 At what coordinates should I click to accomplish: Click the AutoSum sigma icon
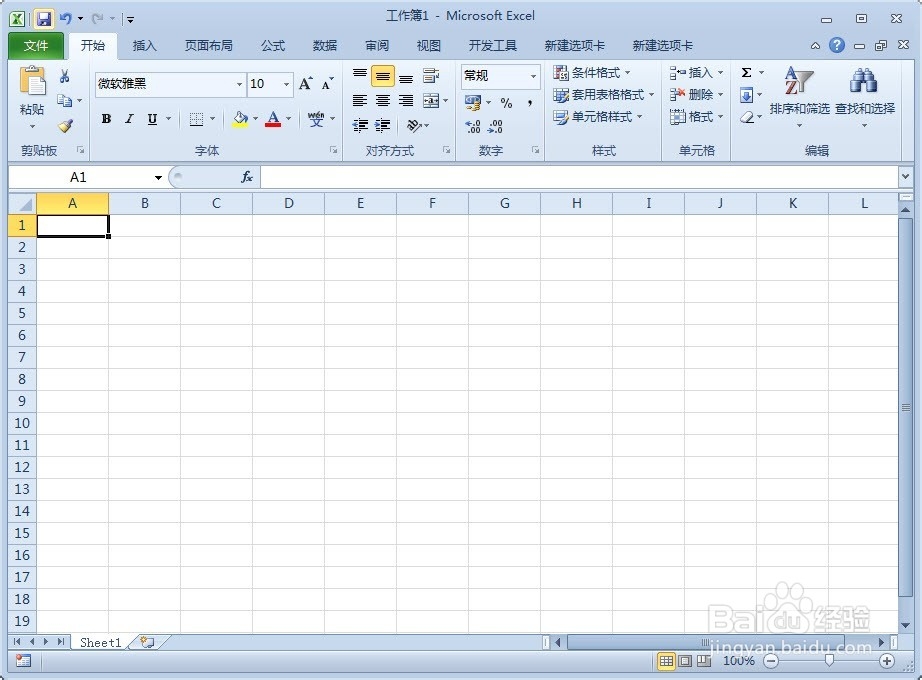pyautogui.click(x=746, y=72)
